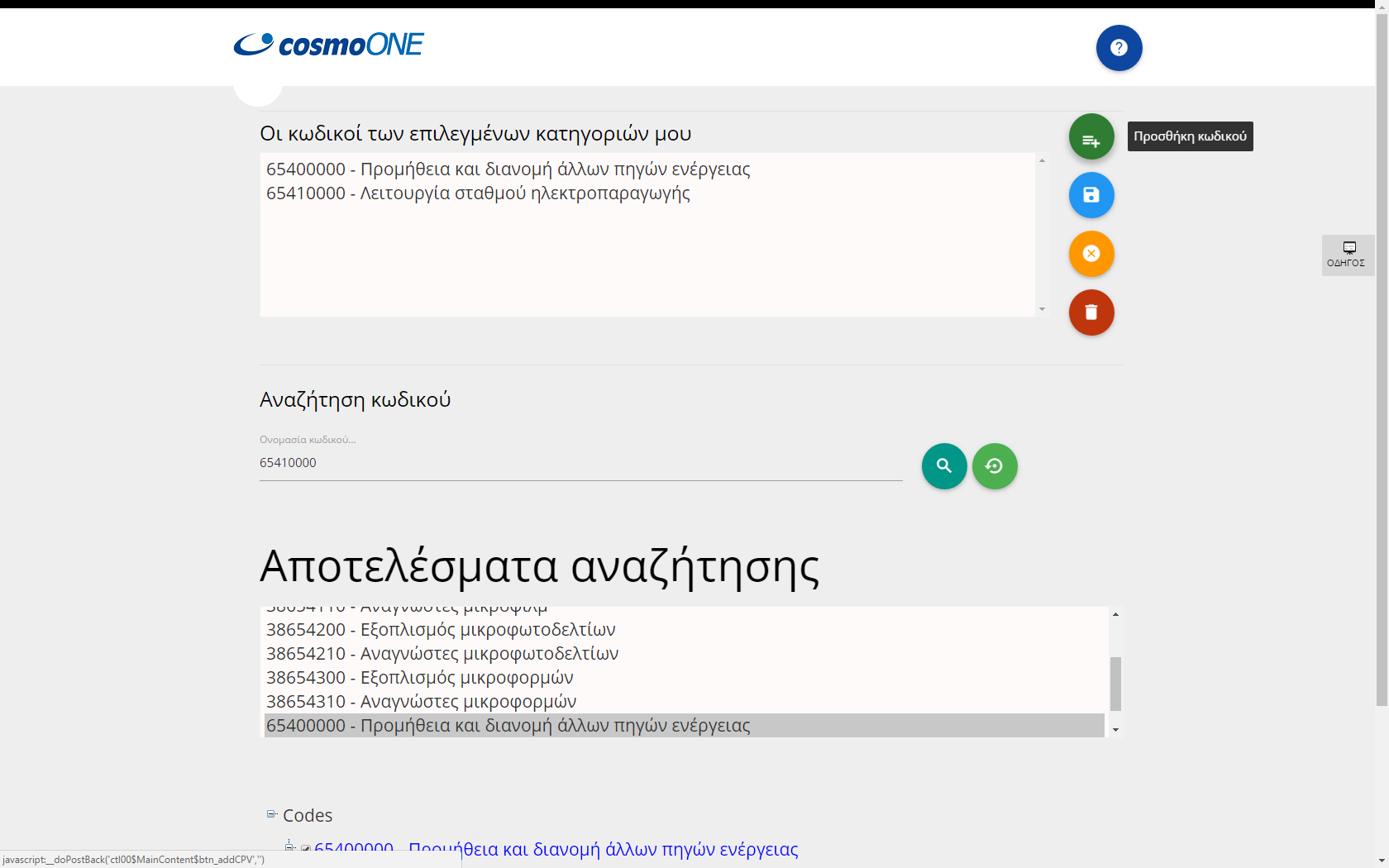The image size is (1389, 868).
Task: Open the ΟΔΗΓΟΣ guide tab
Action: [1348, 255]
